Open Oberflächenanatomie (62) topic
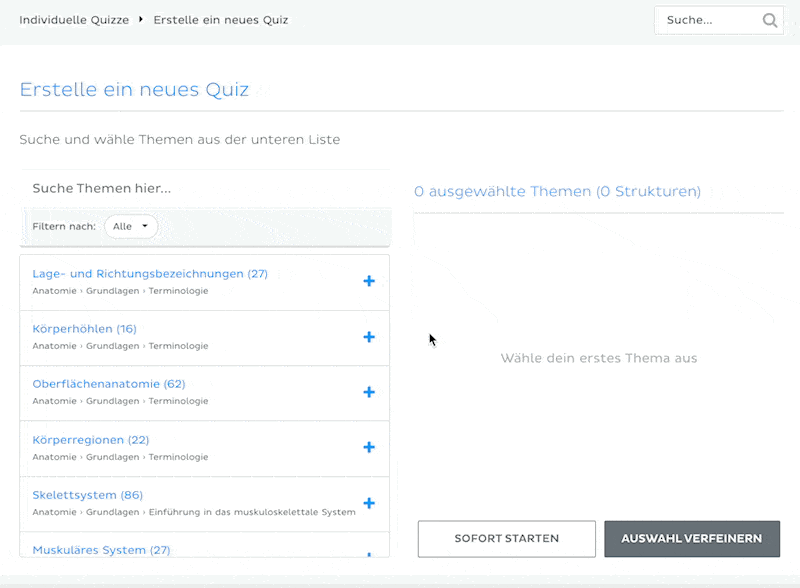The image size is (800, 588). click(109, 384)
